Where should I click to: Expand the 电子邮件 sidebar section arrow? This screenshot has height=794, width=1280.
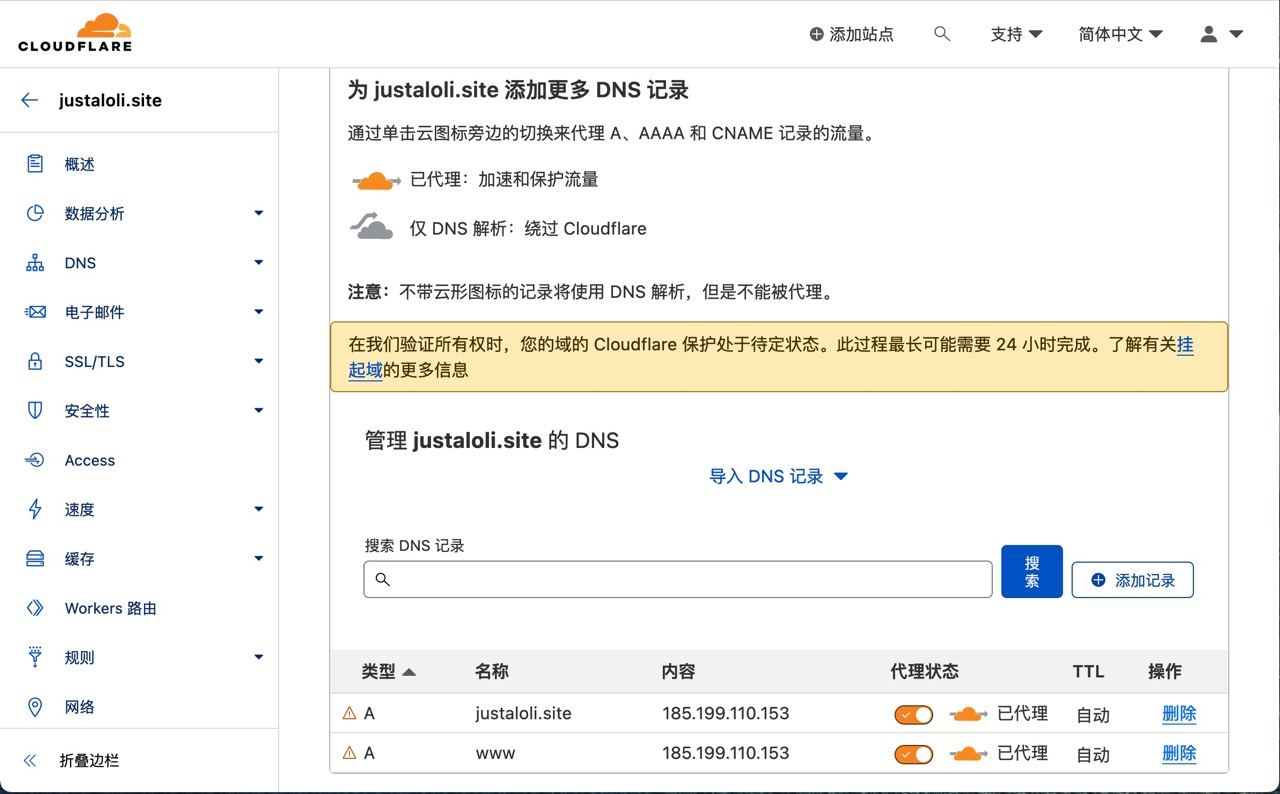pos(259,312)
